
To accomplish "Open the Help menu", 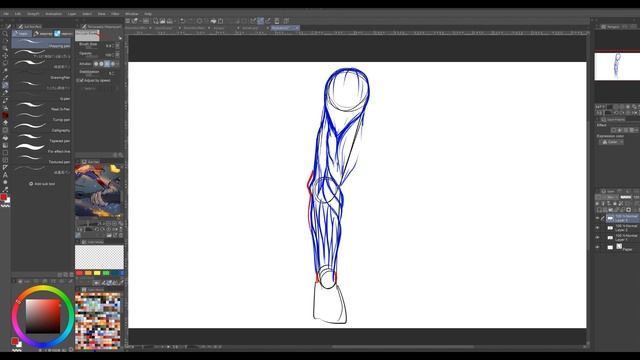I will tap(148, 14).
